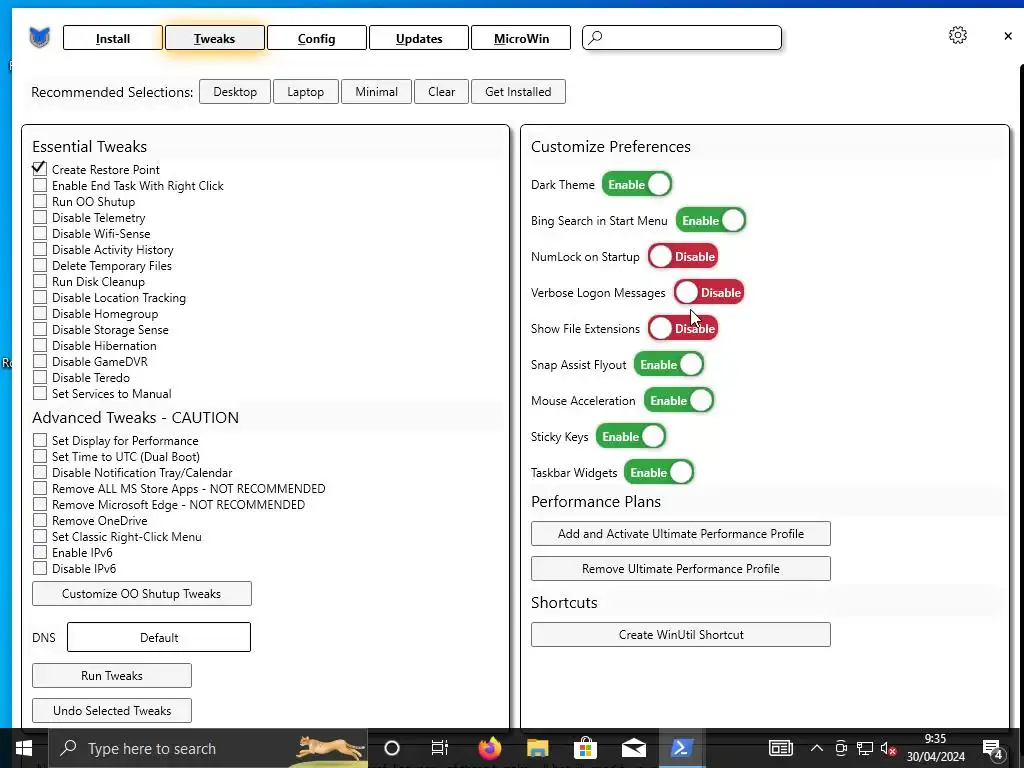Launch Firefox from the taskbar
The height and width of the screenshot is (768, 1024).
[x=489, y=748]
